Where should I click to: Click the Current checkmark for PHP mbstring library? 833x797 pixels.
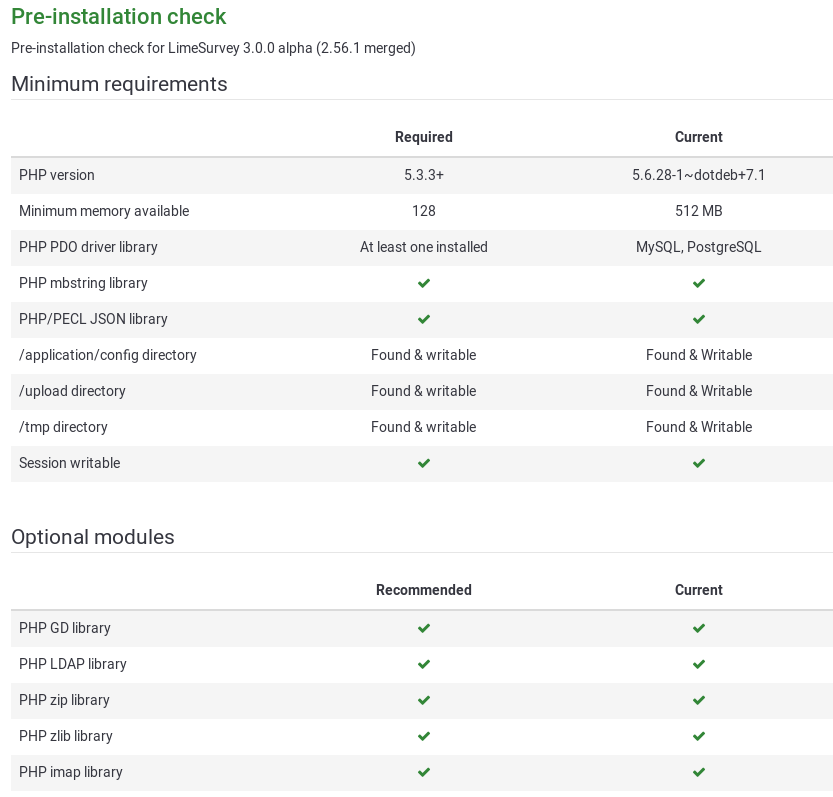pyautogui.click(x=698, y=284)
